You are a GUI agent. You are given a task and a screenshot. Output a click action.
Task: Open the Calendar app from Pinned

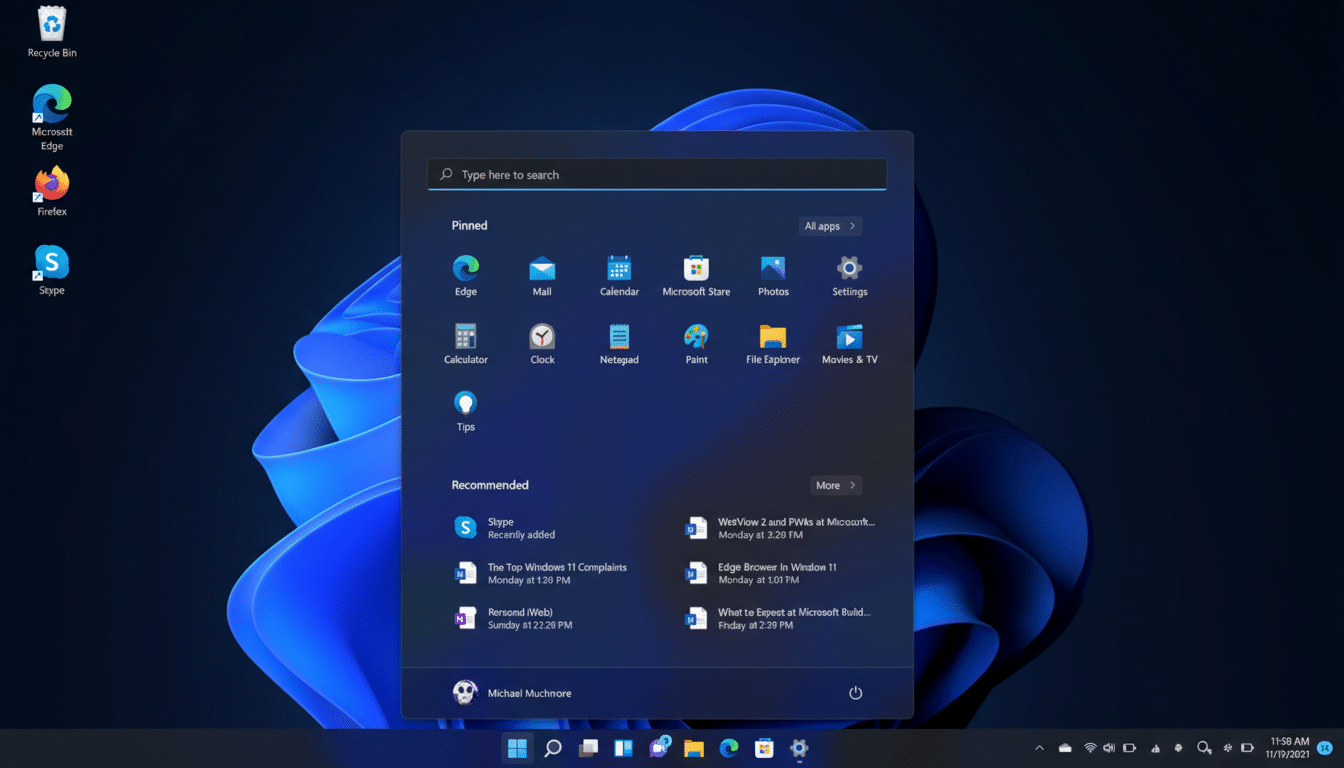click(x=618, y=270)
